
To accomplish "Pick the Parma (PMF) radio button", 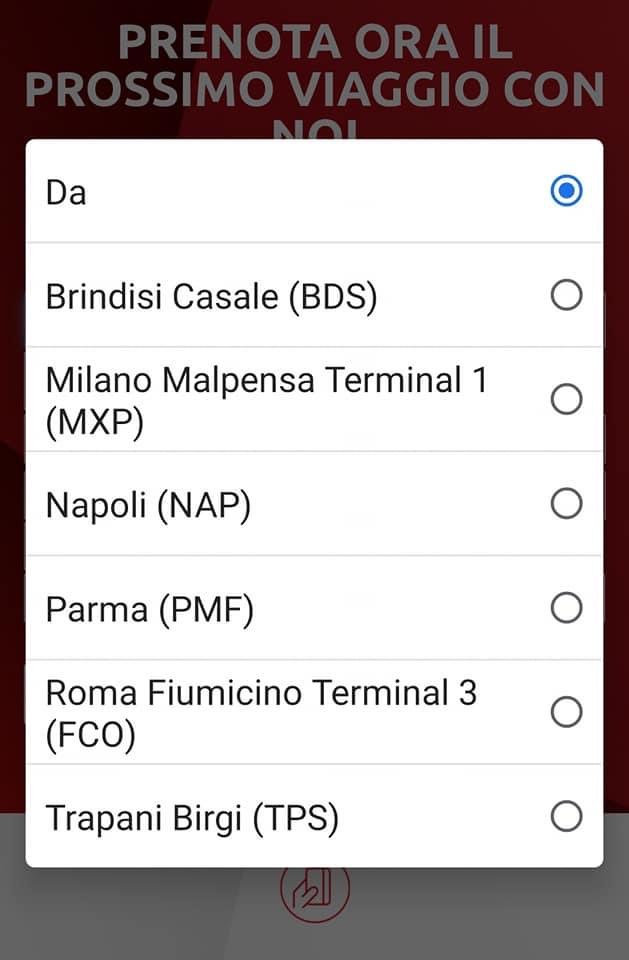I will tap(566, 608).
